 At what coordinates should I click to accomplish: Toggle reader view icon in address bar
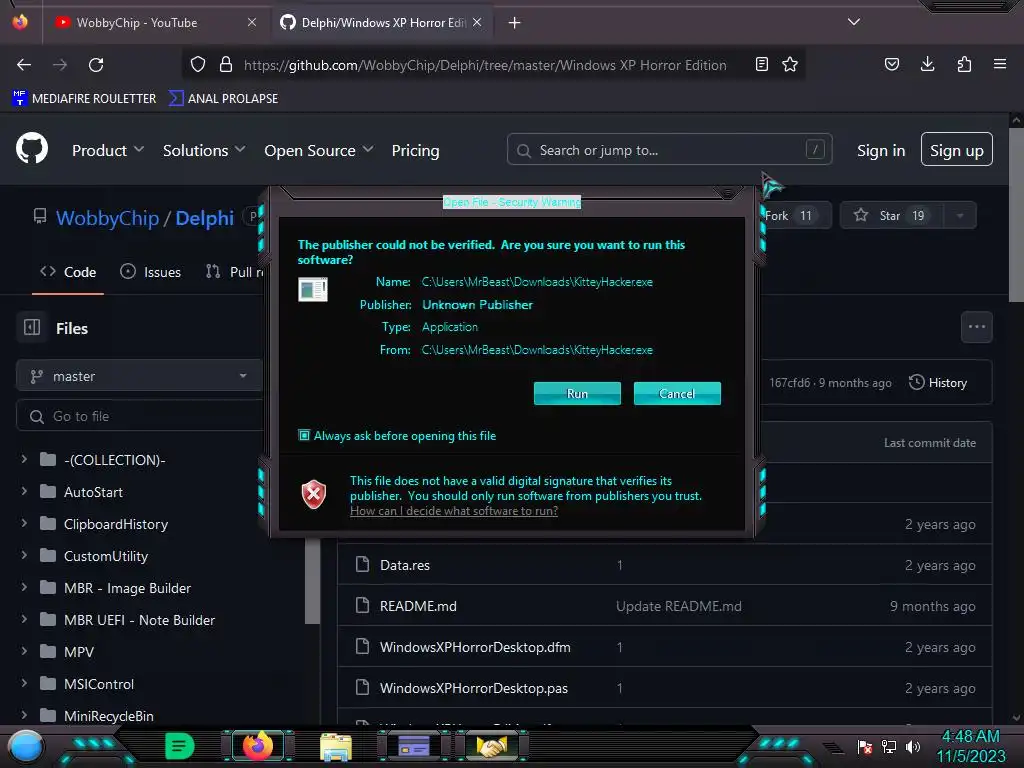click(x=761, y=65)
